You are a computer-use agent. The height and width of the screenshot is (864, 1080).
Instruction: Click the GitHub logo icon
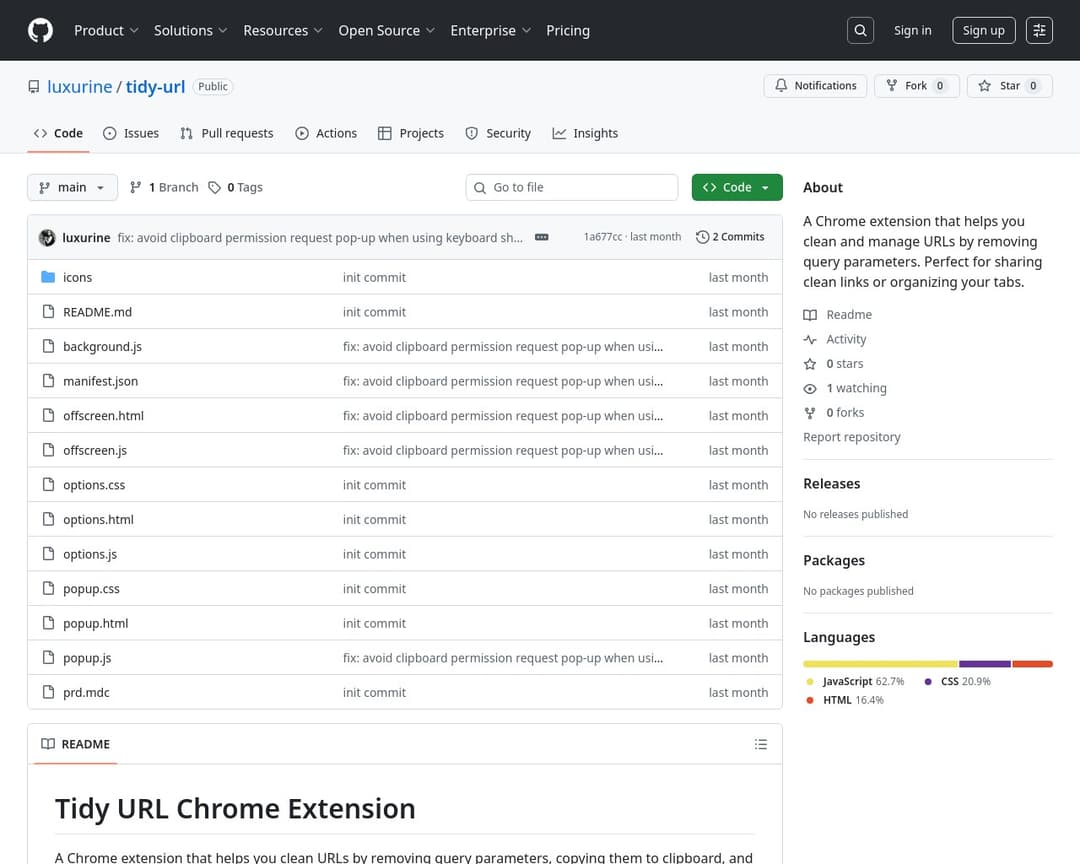(x=40, y=30)
